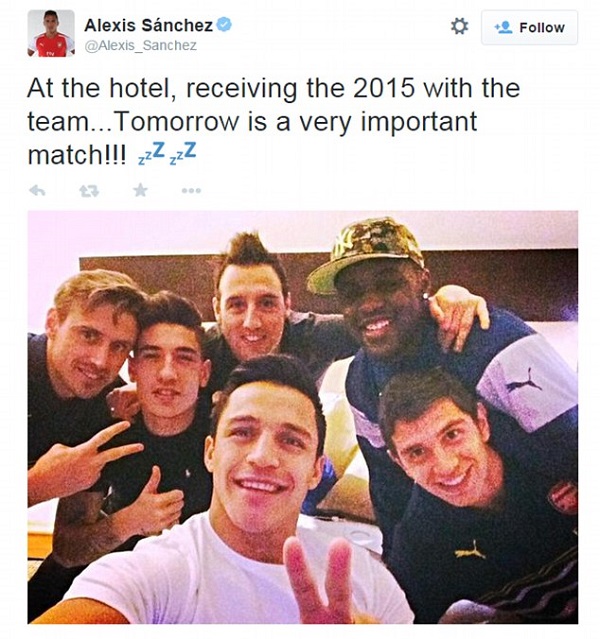Open the profile avatar in red jersey

tap(51, 33)
